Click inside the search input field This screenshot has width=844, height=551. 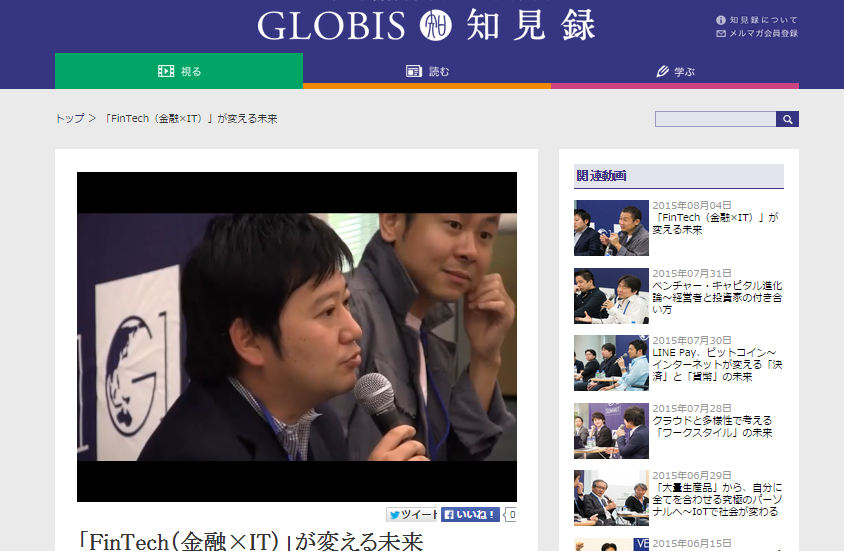click(x=715, y=119)
